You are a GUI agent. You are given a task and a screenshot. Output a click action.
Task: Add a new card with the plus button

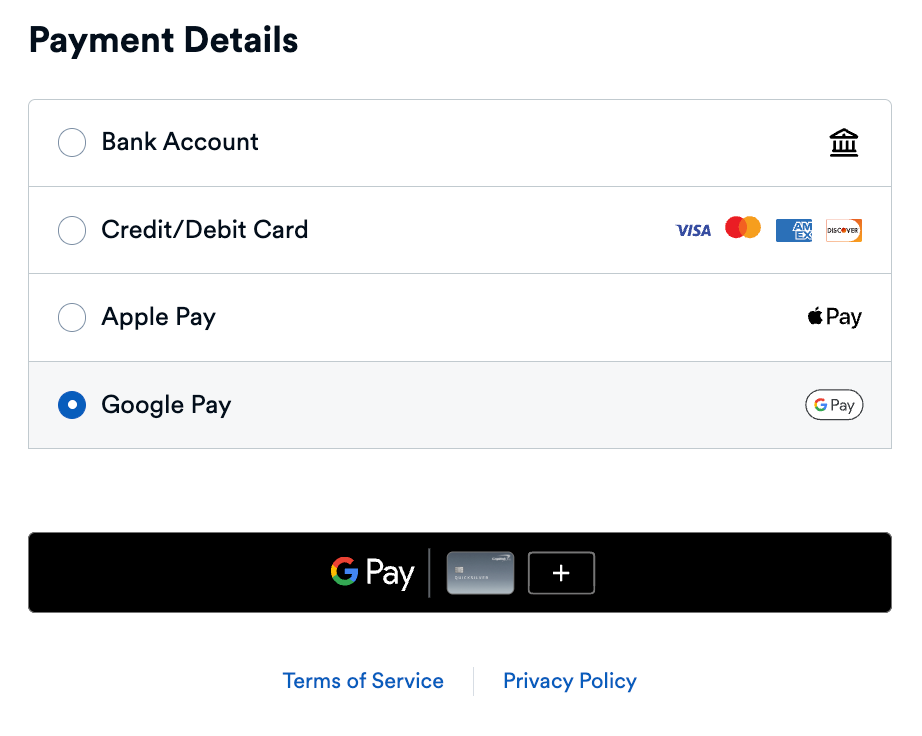pyautogui.click(x=561, y=573)
